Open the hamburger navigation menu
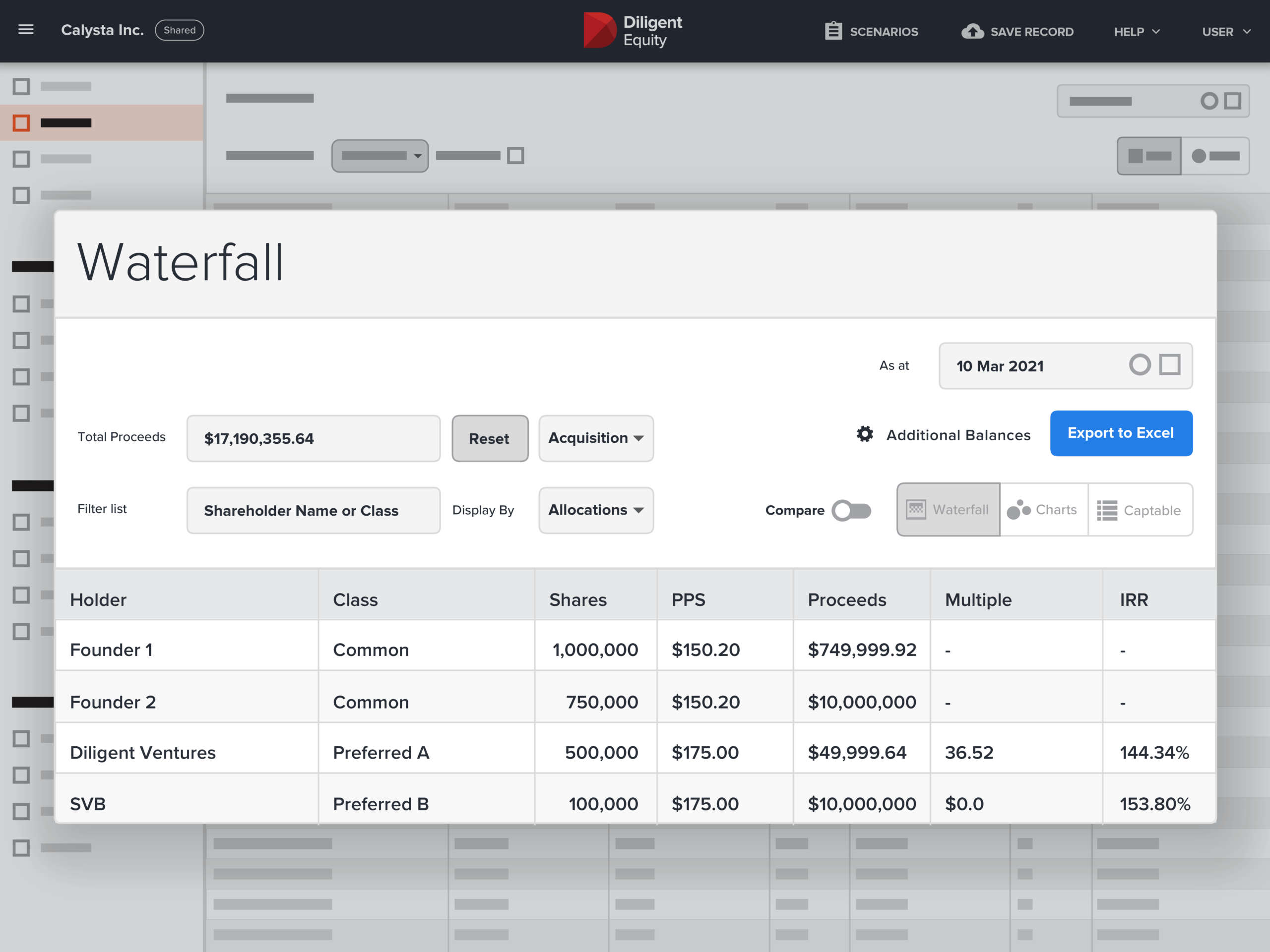This screenshot has height=952, width=1270. pyautogui.click(x=26, y=30)
